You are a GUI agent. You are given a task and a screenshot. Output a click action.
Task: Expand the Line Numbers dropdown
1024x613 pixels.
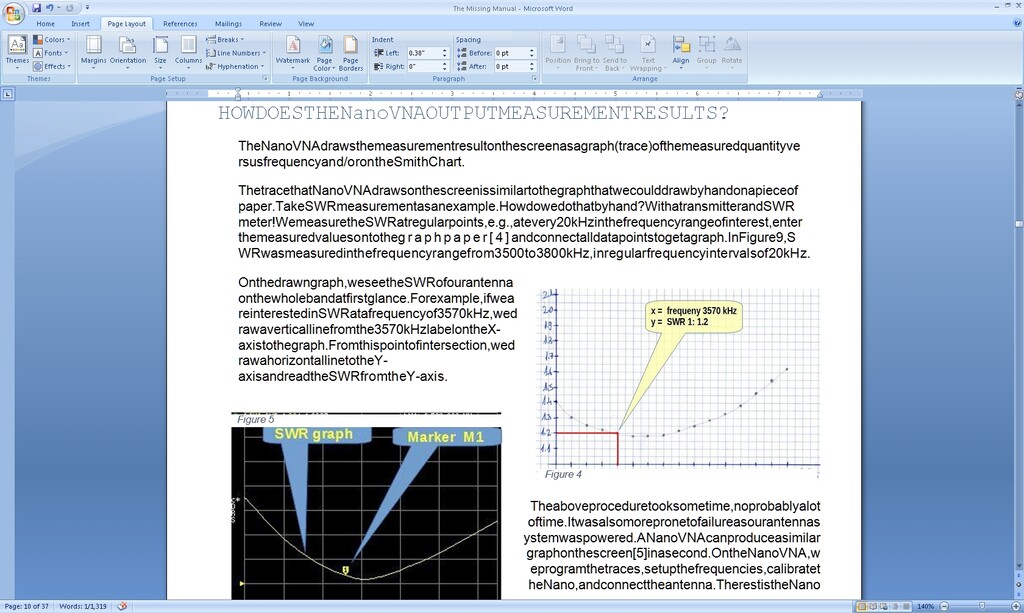point(236,53)
